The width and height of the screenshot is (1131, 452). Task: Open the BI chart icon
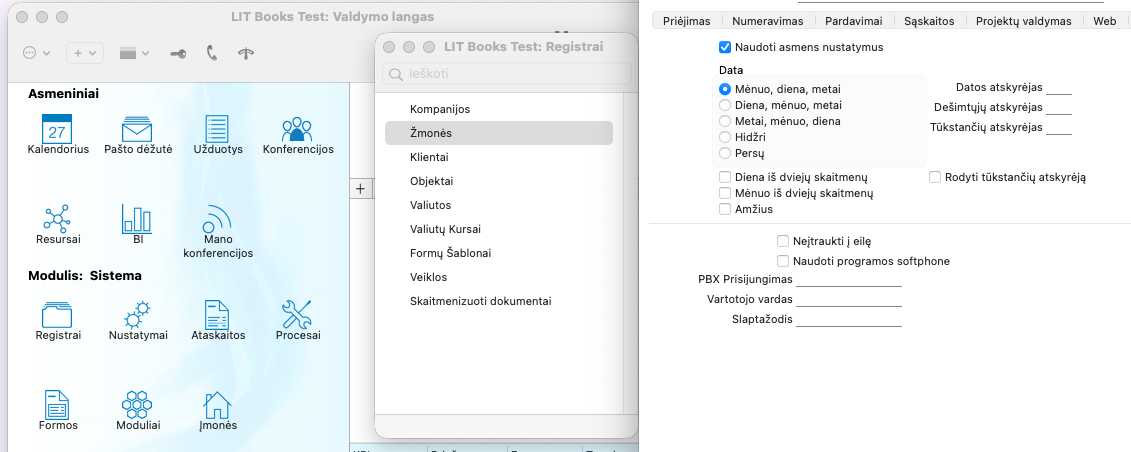(x=136, y=219)
